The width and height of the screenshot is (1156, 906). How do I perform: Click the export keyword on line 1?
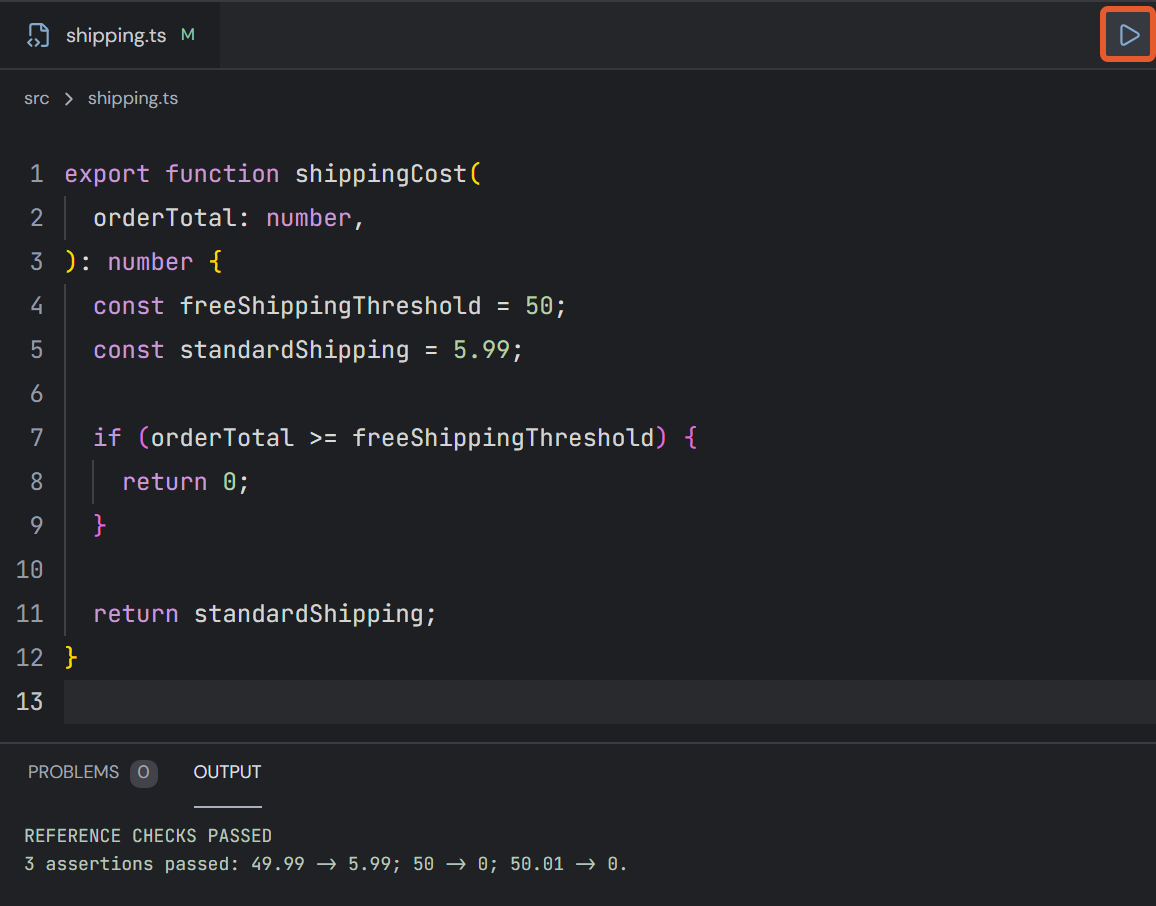tap(107, 174)
